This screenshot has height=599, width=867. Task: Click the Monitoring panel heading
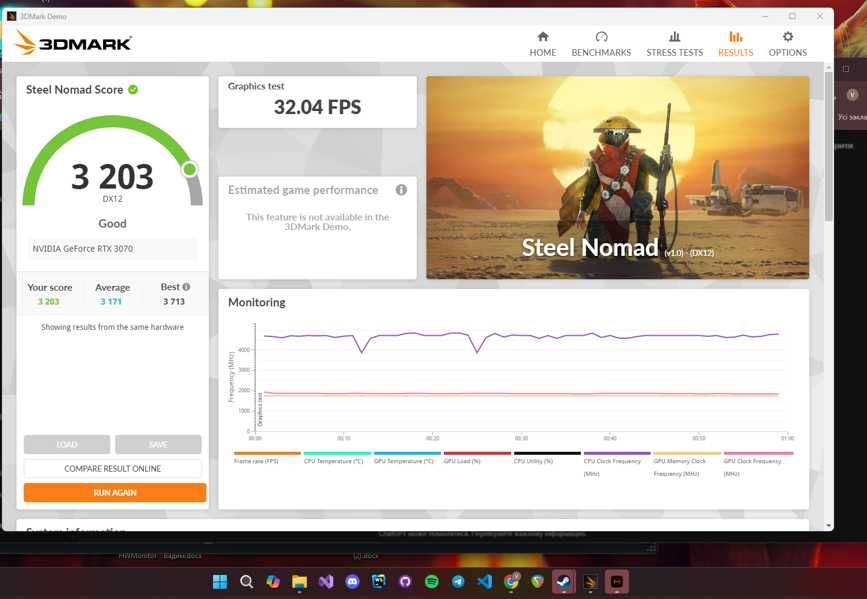[257, 302]
